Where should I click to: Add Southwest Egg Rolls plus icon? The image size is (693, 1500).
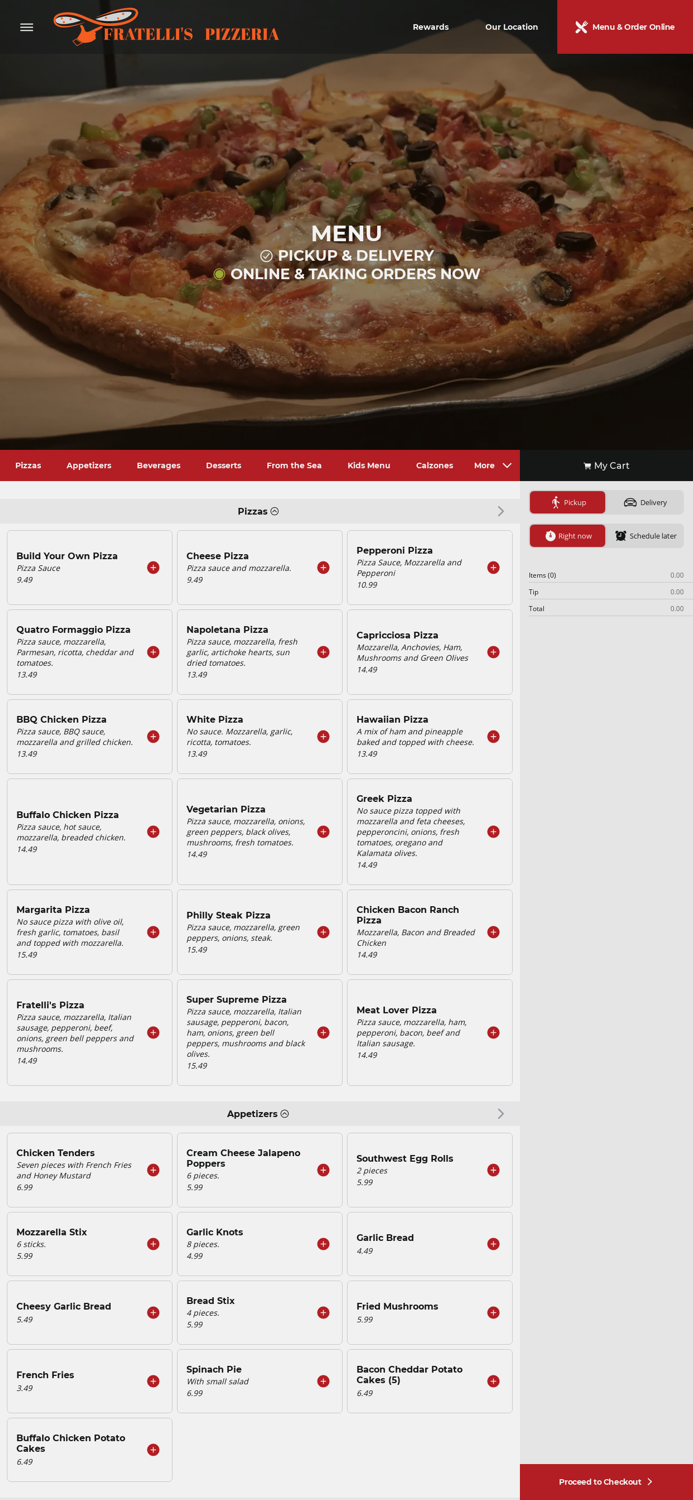(493, 1170)
